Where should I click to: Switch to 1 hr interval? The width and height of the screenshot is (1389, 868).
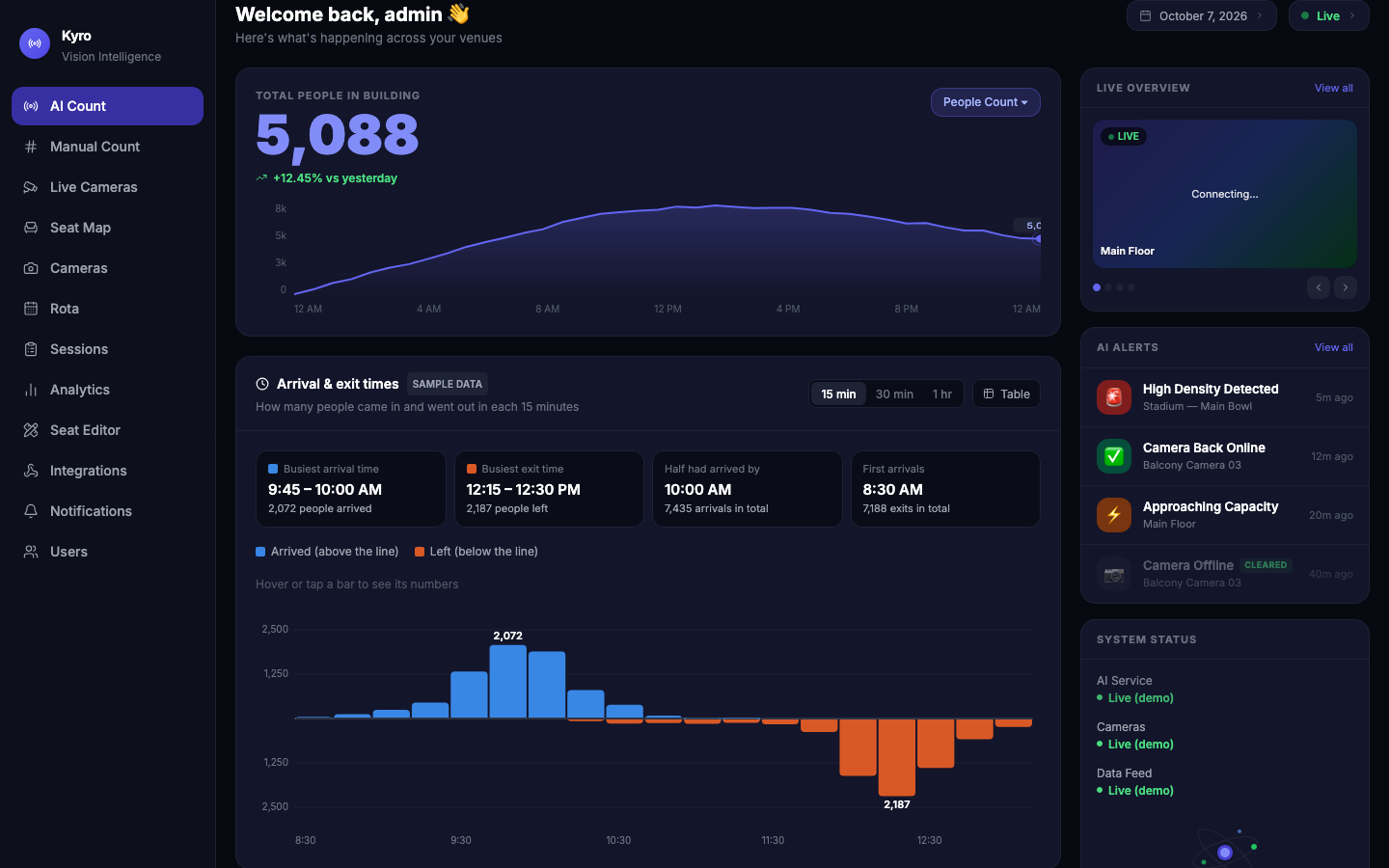coord(942,393)
